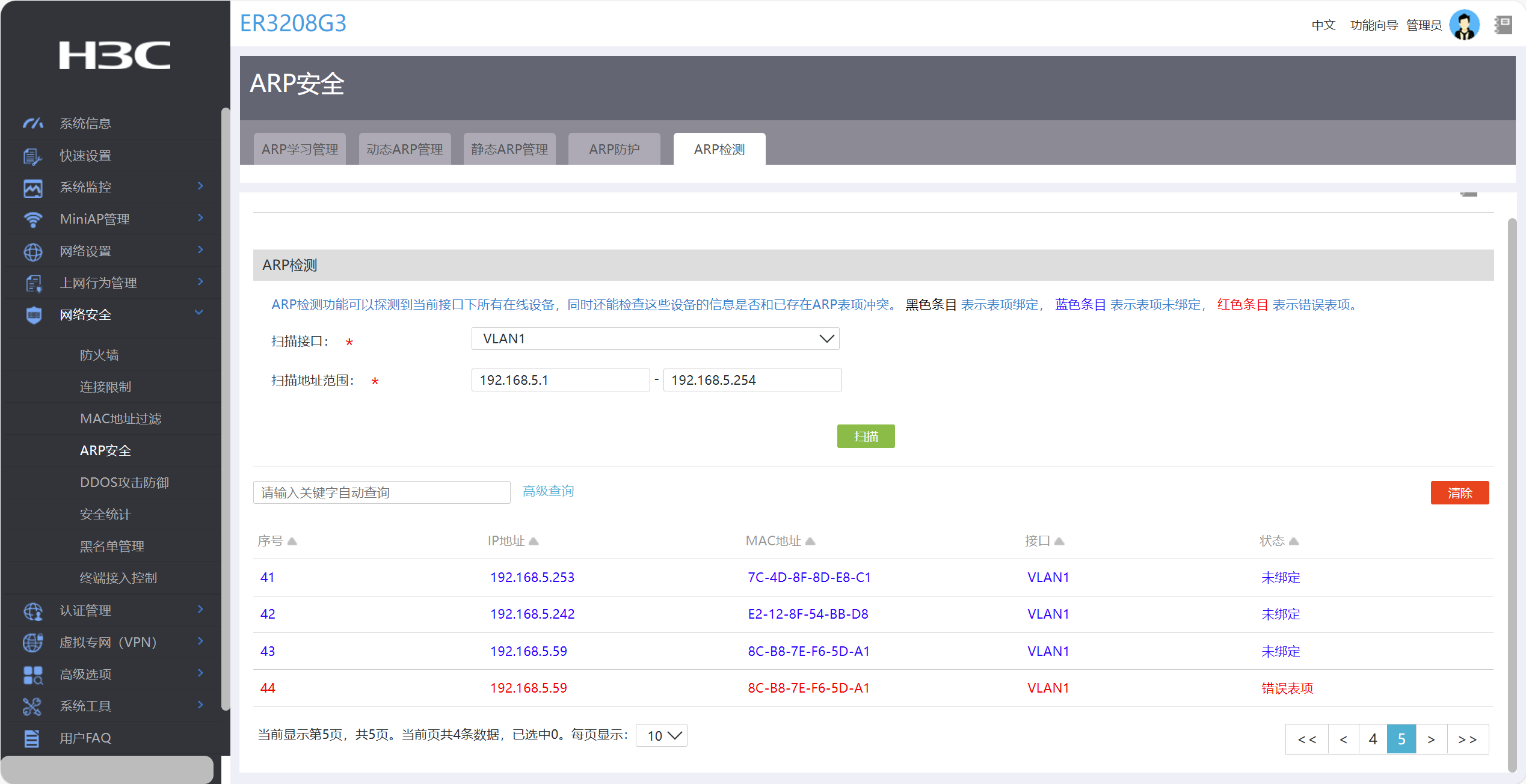Click the system info gauge icon

(32, 123)
